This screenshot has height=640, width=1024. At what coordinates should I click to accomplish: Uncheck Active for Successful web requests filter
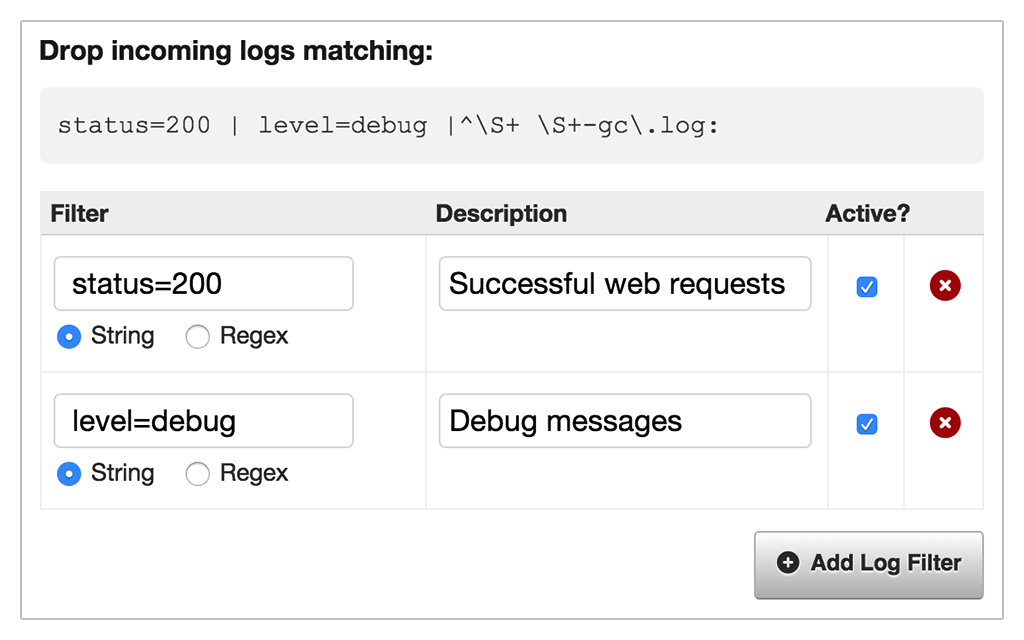point(867,287)
